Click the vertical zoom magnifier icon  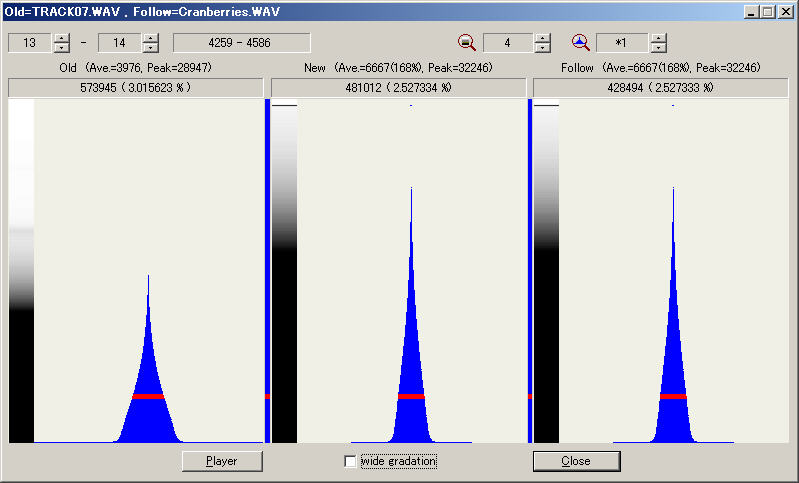(466, 42)
